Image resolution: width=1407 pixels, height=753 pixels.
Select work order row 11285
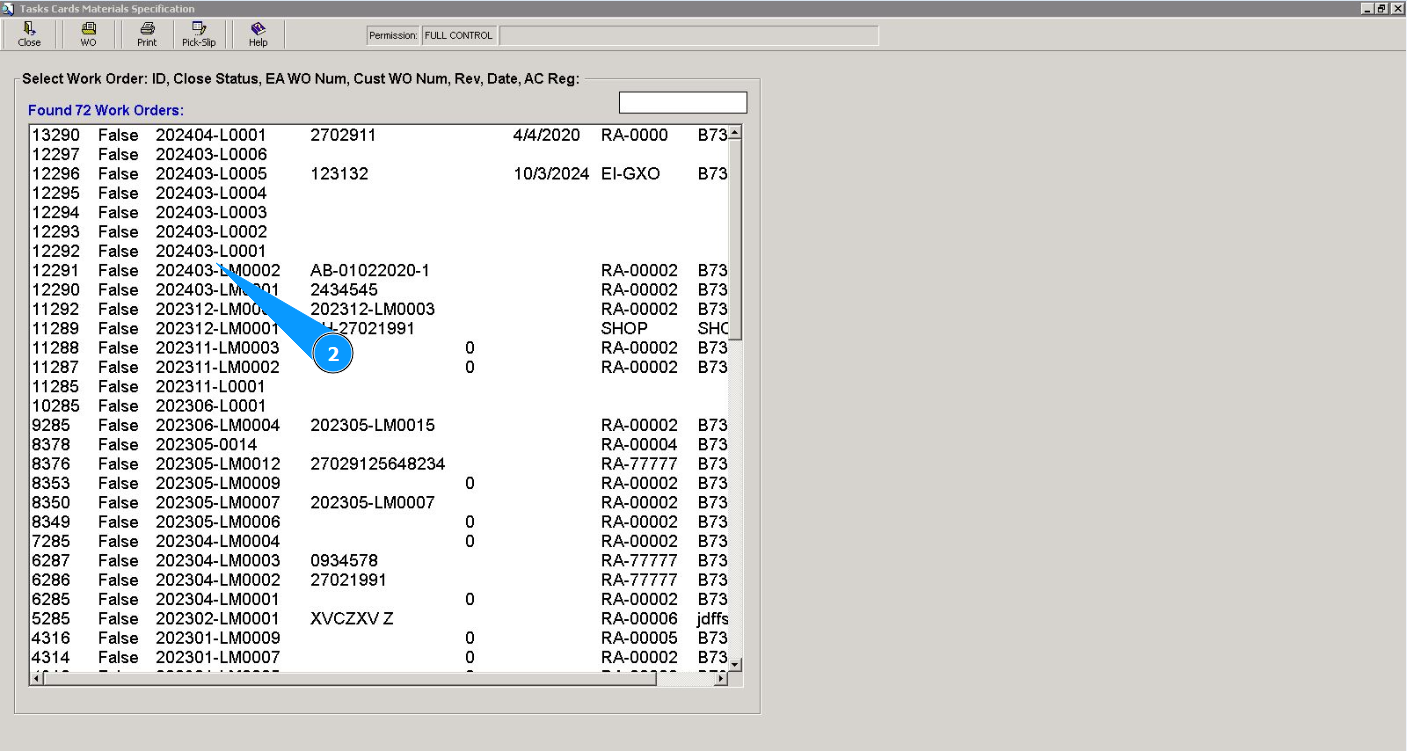point(379,387)
